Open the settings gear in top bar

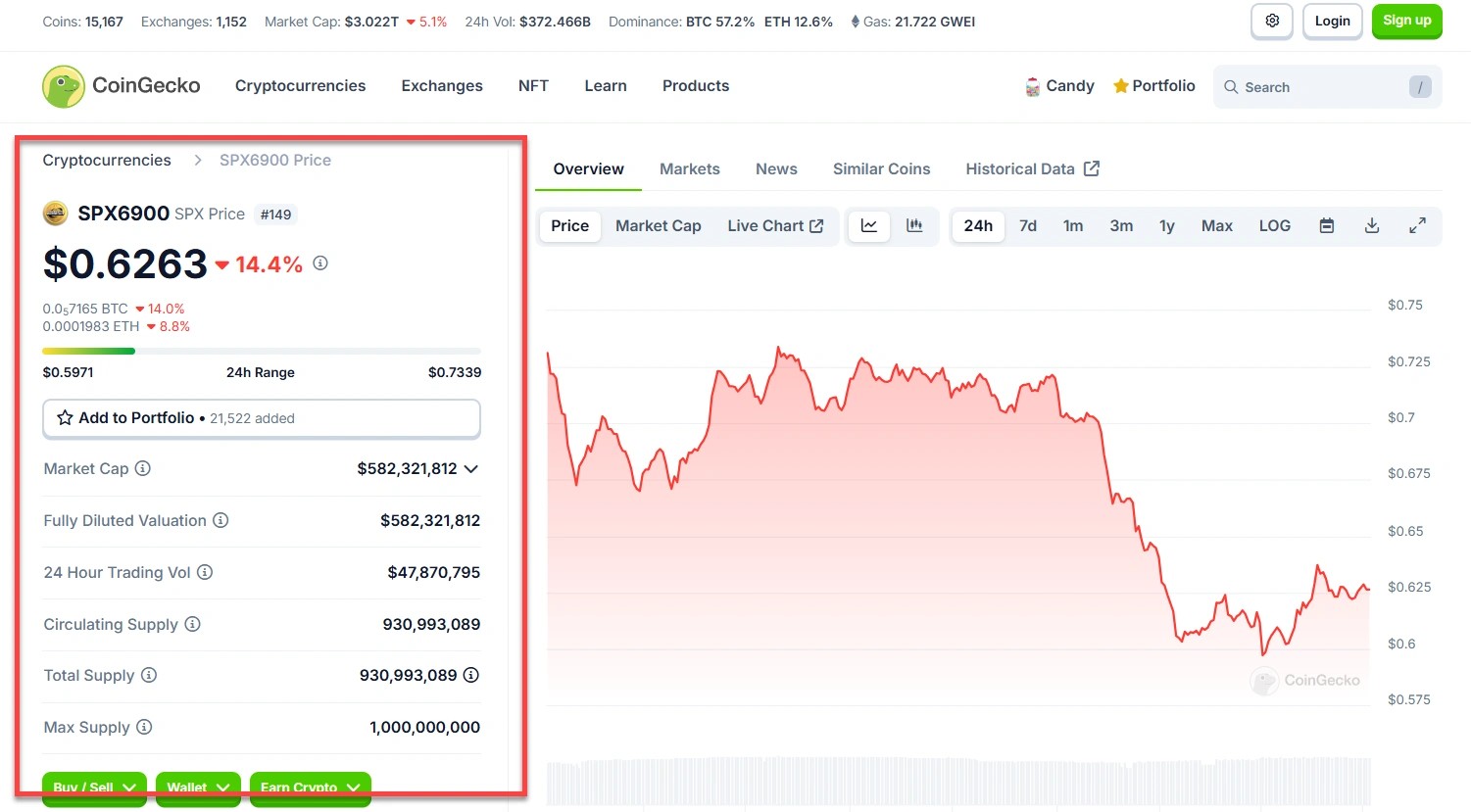[x=1272, y=21]
